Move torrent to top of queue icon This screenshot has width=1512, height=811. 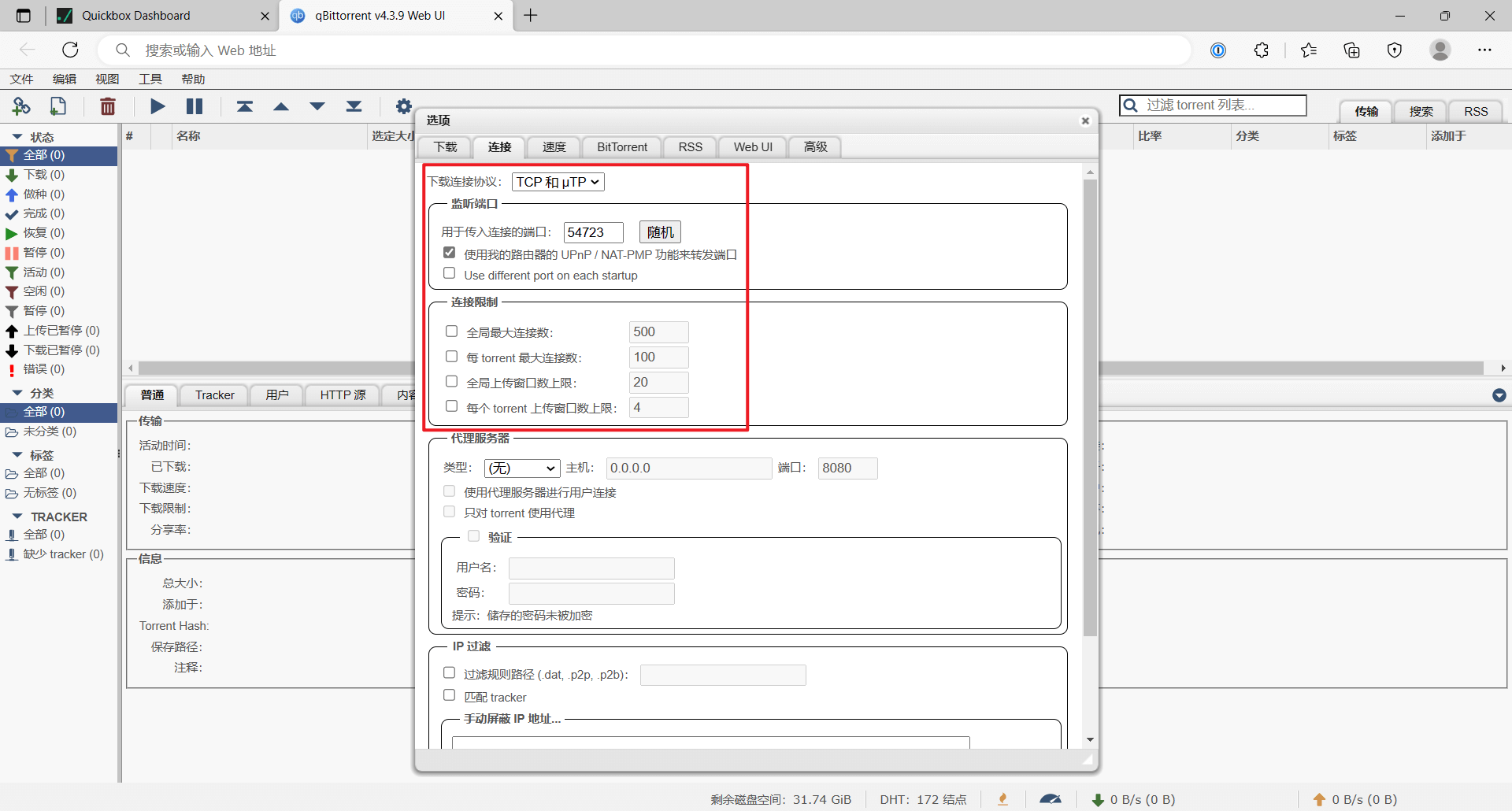coord(245,106)
